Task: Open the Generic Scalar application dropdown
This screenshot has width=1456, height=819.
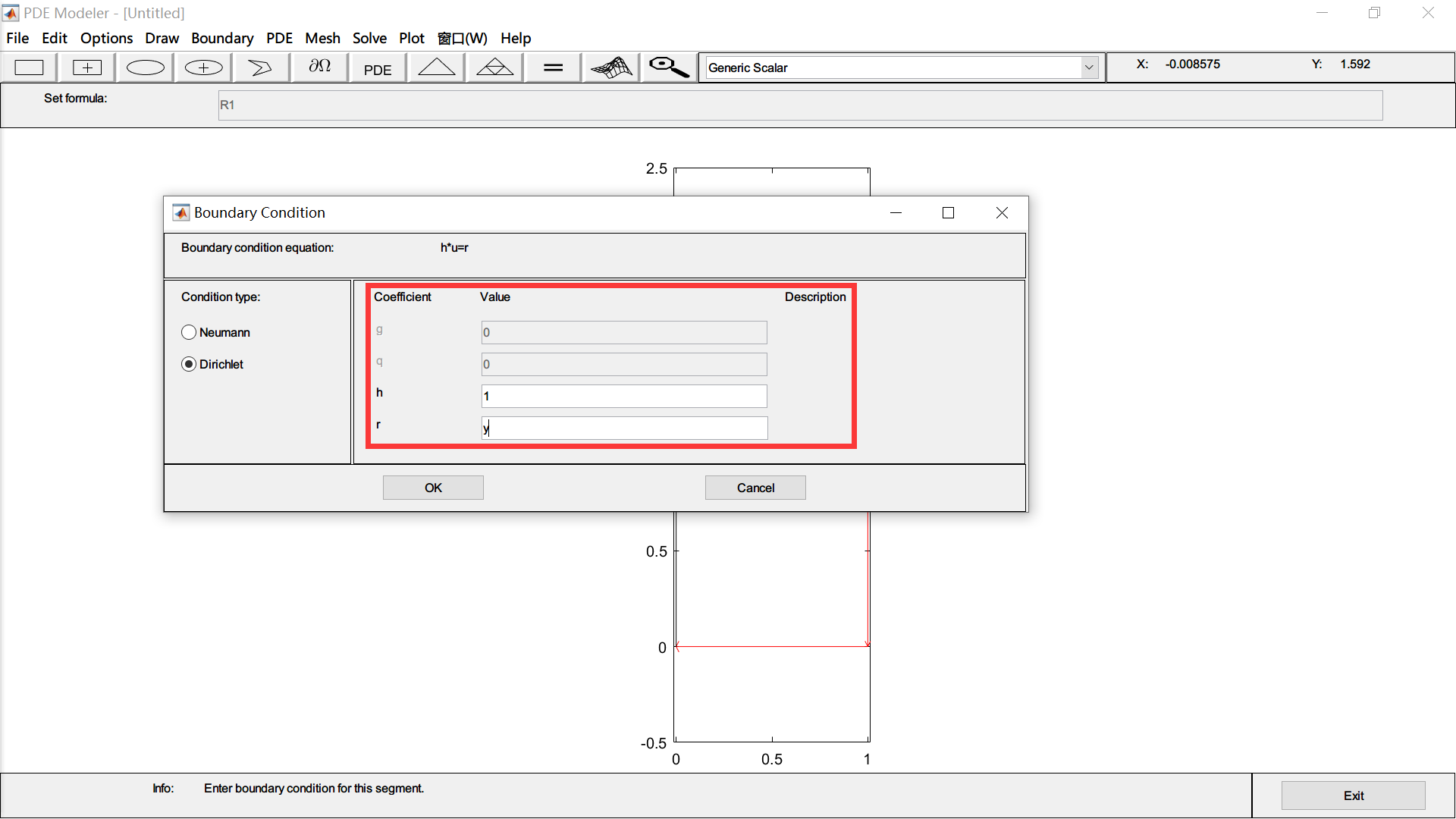Action: [1089, 67]
